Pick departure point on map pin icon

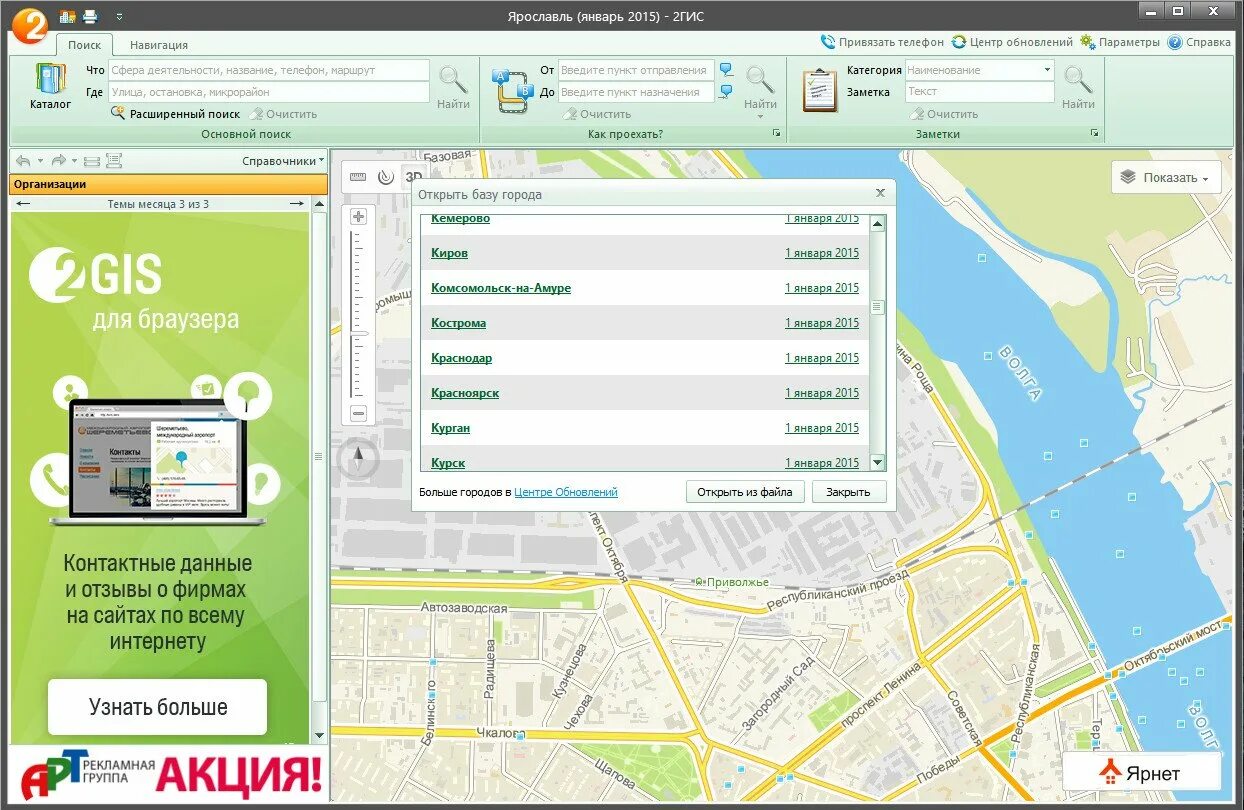point(726,70)
